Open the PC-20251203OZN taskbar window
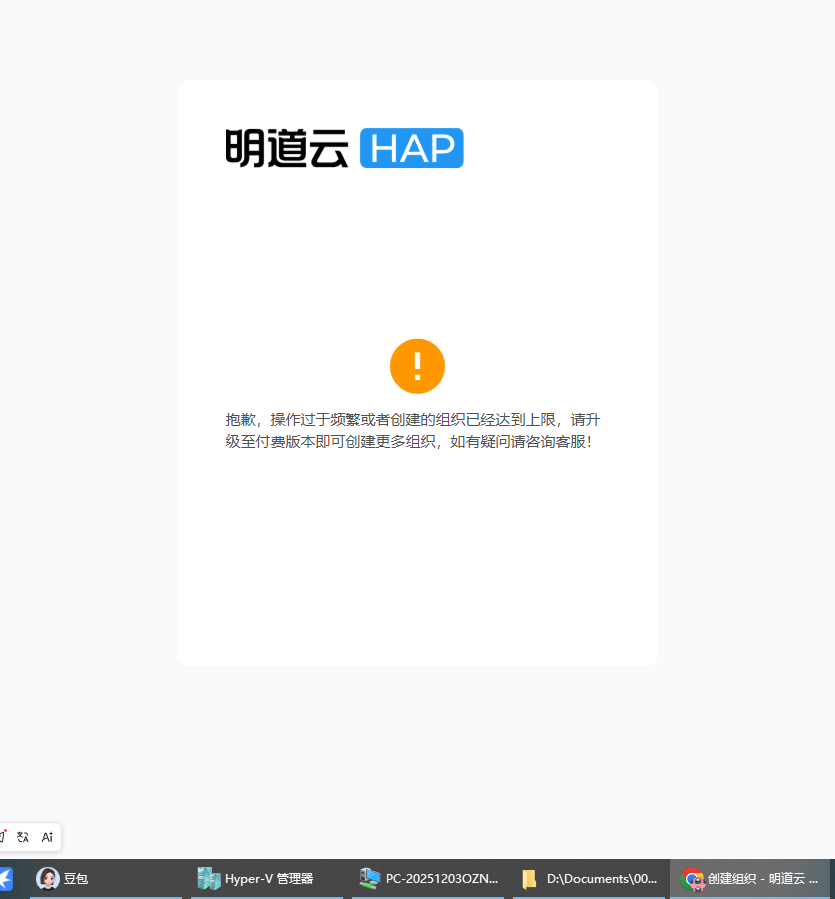 428,878
